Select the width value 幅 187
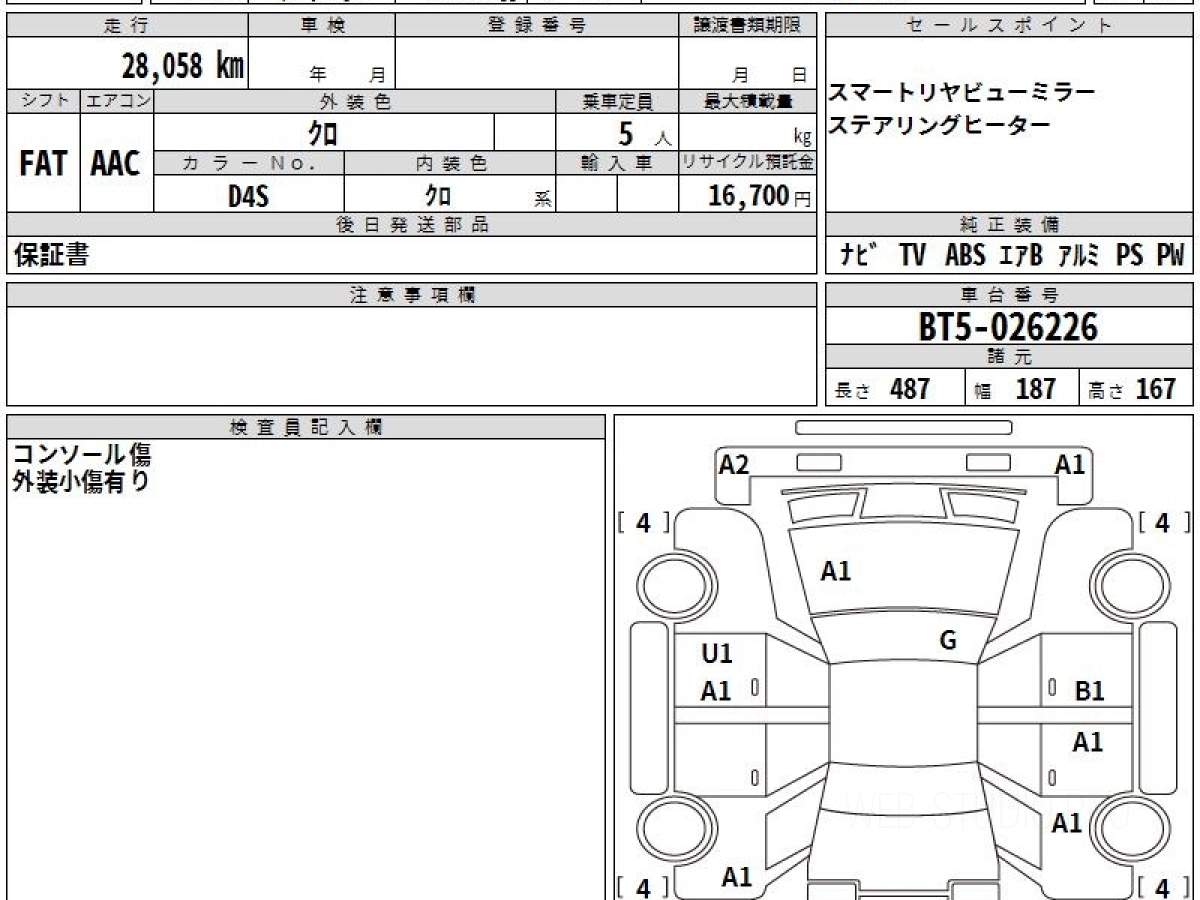The image size is (1200, 900). click(x=1015, y=389)
